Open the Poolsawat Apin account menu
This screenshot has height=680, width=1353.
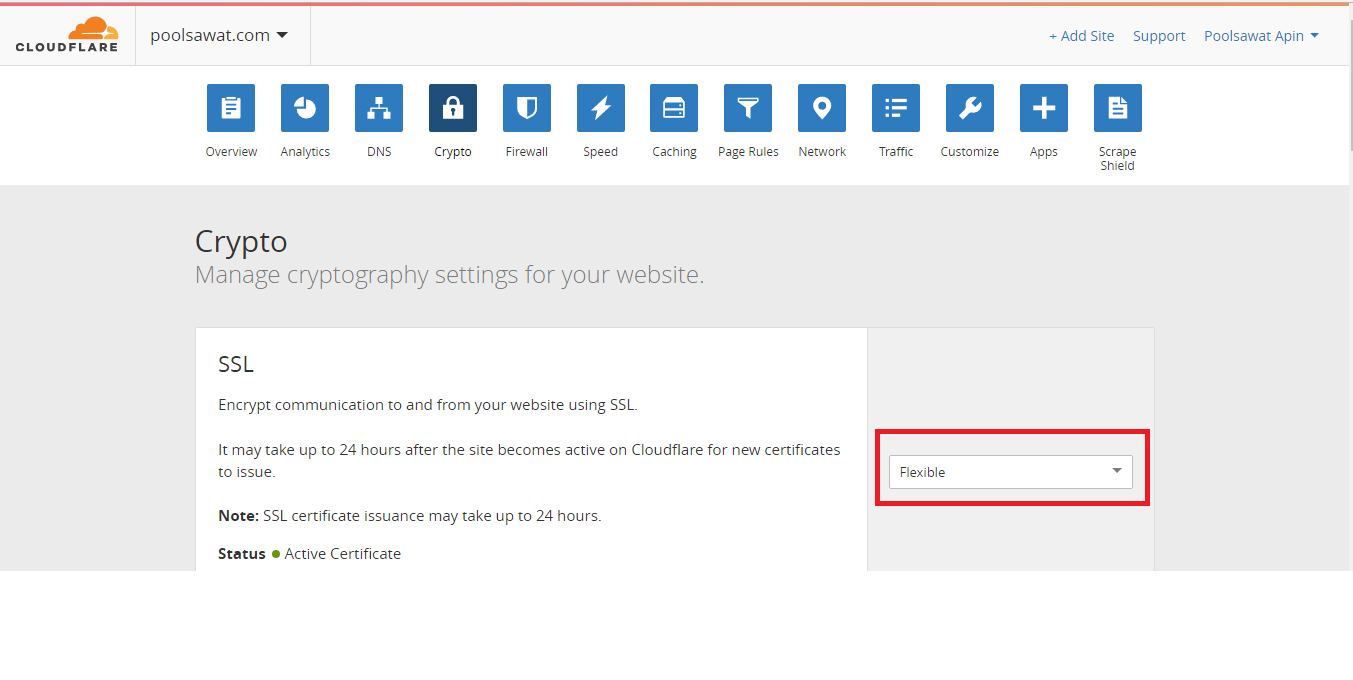pyautogui.click(x=1261, y=36)
